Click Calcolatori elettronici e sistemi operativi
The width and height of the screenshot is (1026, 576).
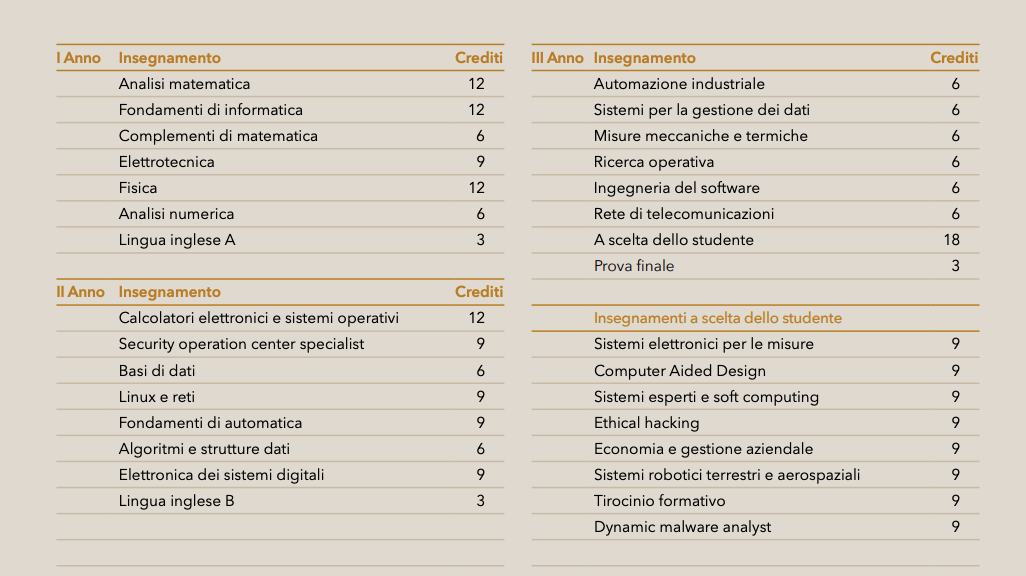click(x=258, y=318)
